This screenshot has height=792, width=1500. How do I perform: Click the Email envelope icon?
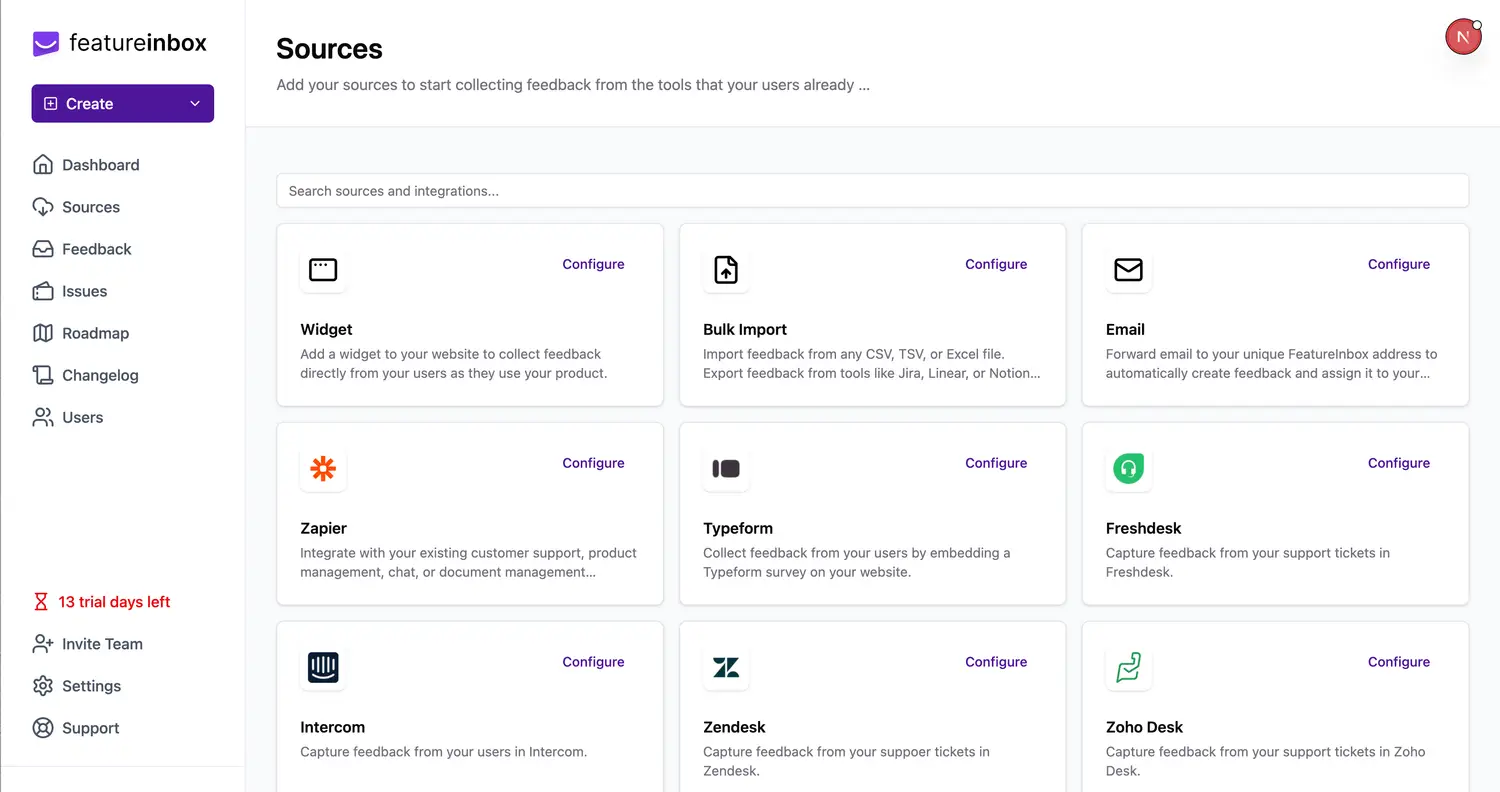[x=1128, y=269]
